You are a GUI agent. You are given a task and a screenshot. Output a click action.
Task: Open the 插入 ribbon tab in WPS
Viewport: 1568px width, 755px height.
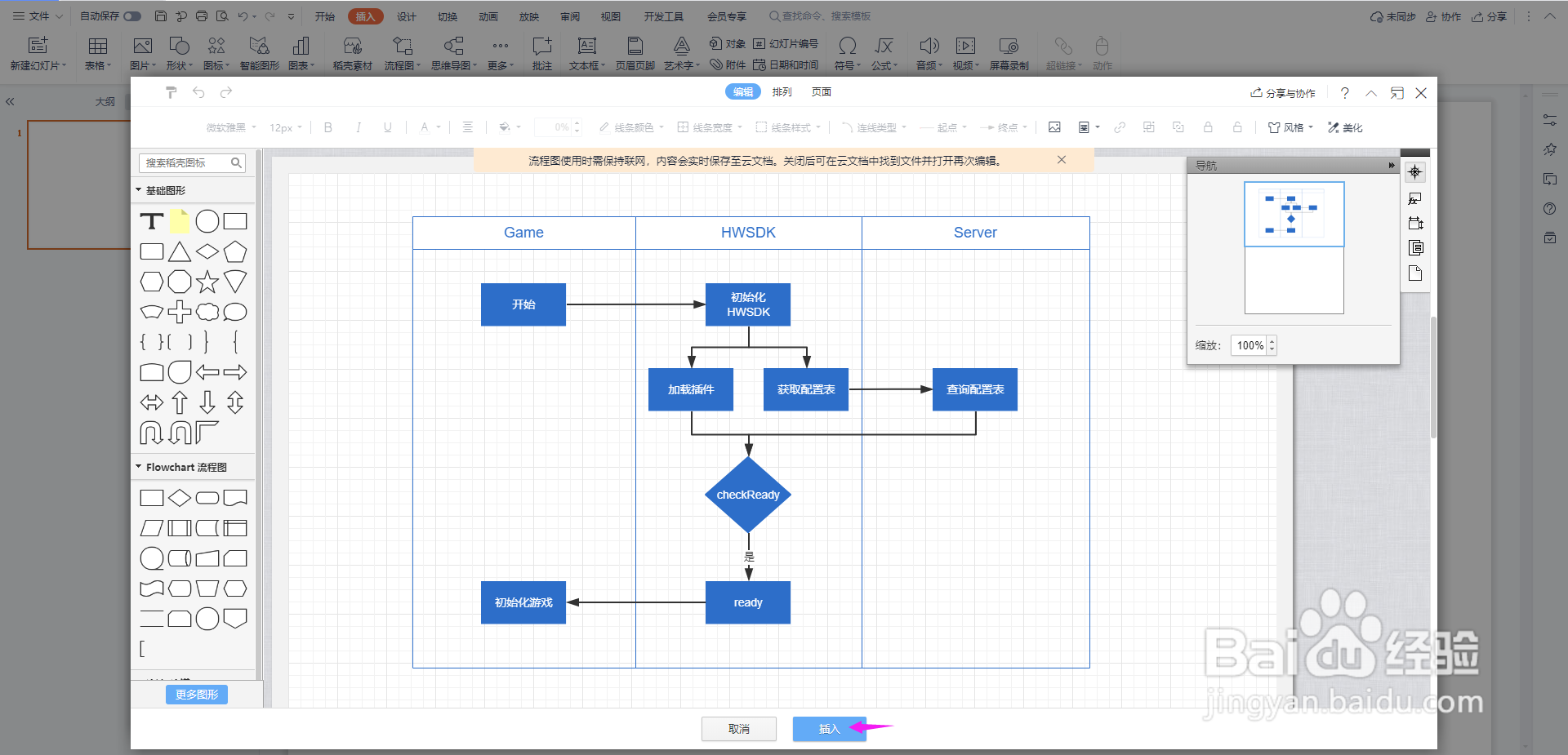(366, 16)
